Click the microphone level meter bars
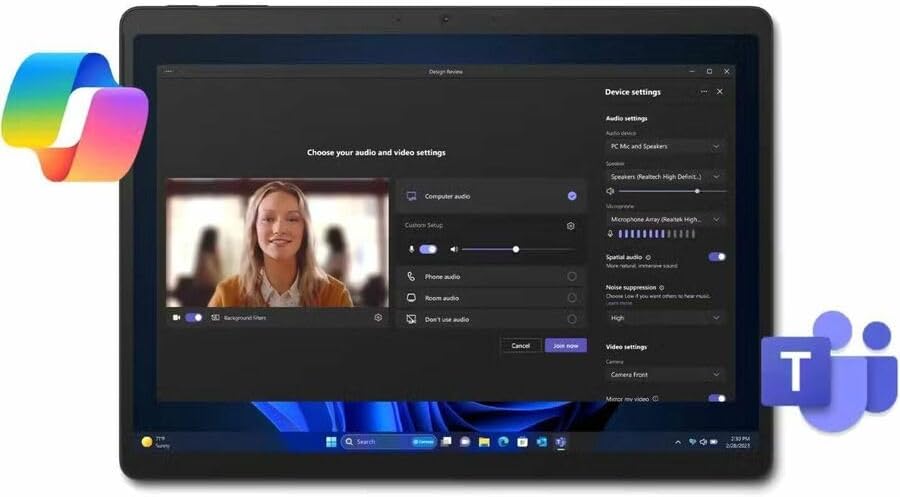The height and width of the screenshot is (497, 900). click(657, 234)
